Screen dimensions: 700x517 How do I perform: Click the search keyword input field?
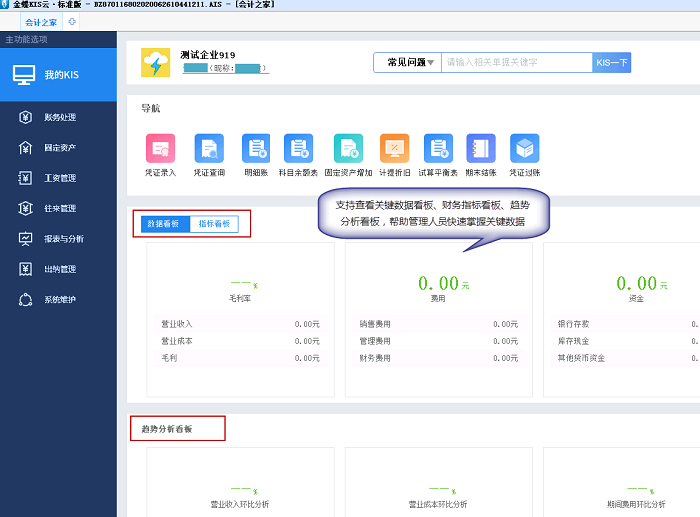point(515,63)
